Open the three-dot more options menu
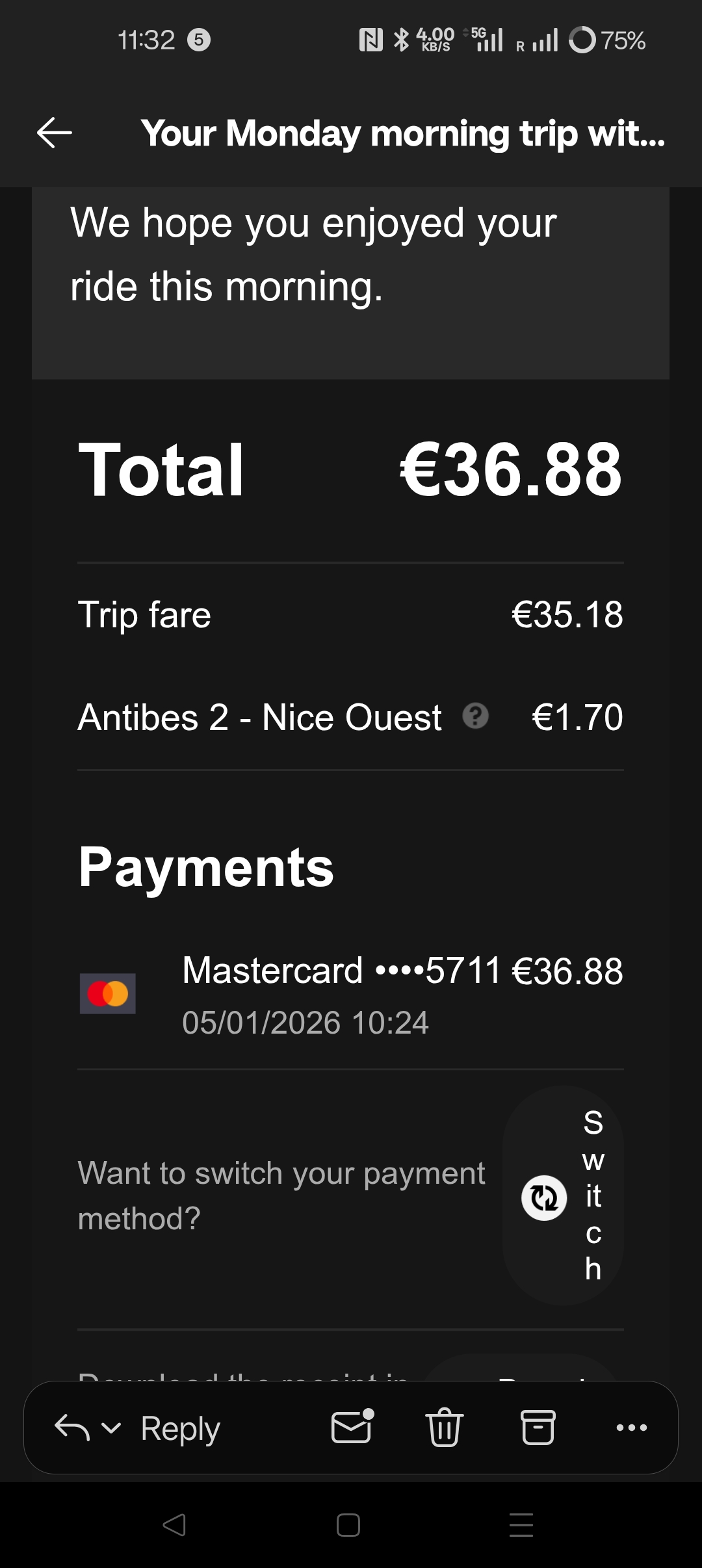Screen dimensions: 702x1568 click(x=631, y=1427)
